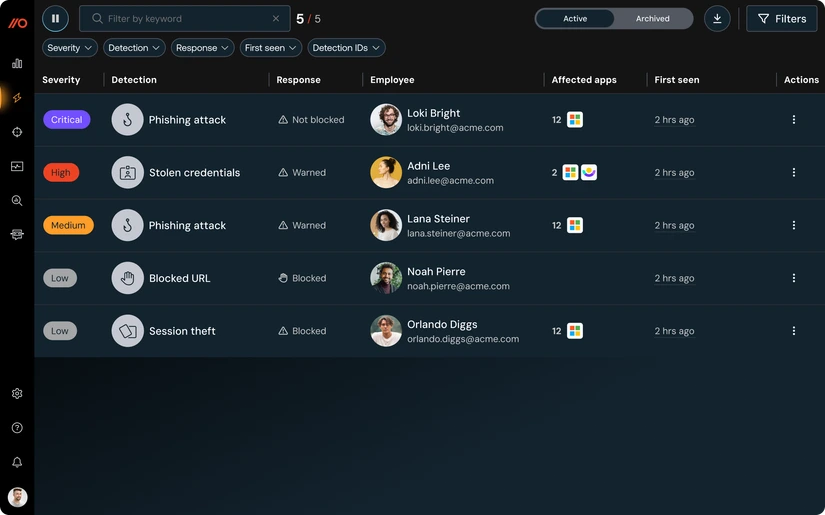This screenshot has height=515, width=825.
Task: Clear the keyword filter with X
Action: point(276,18)
